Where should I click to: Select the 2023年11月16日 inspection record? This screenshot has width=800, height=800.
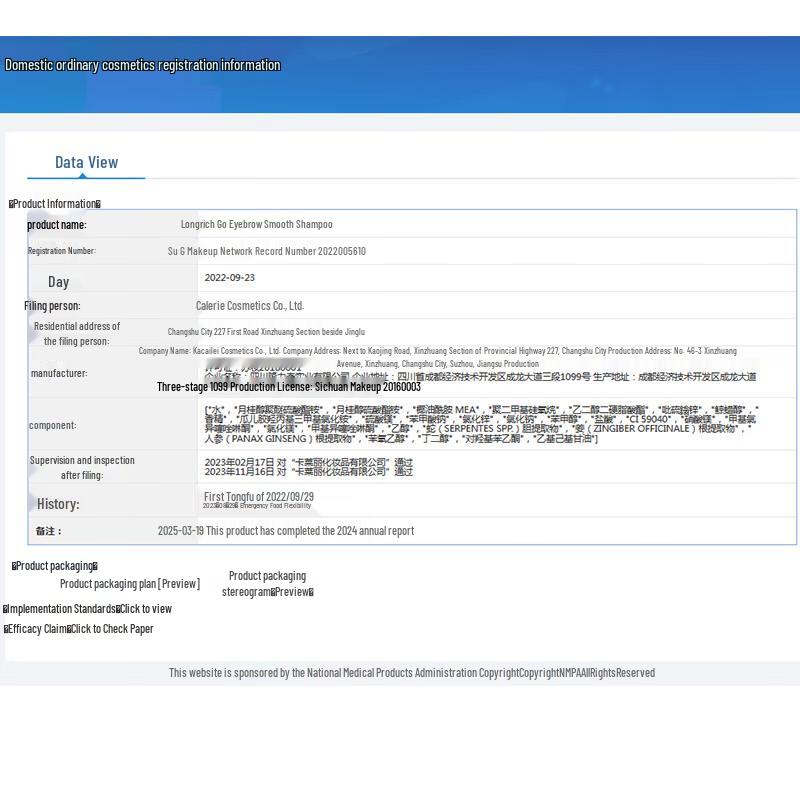tap(308, 472)
